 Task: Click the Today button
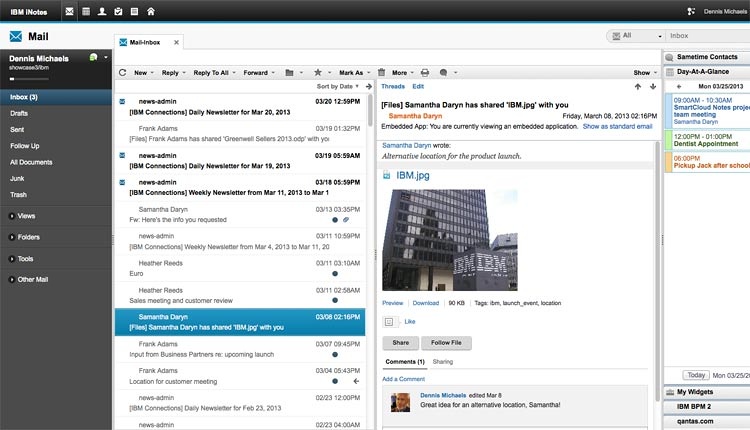pos(696,375)
